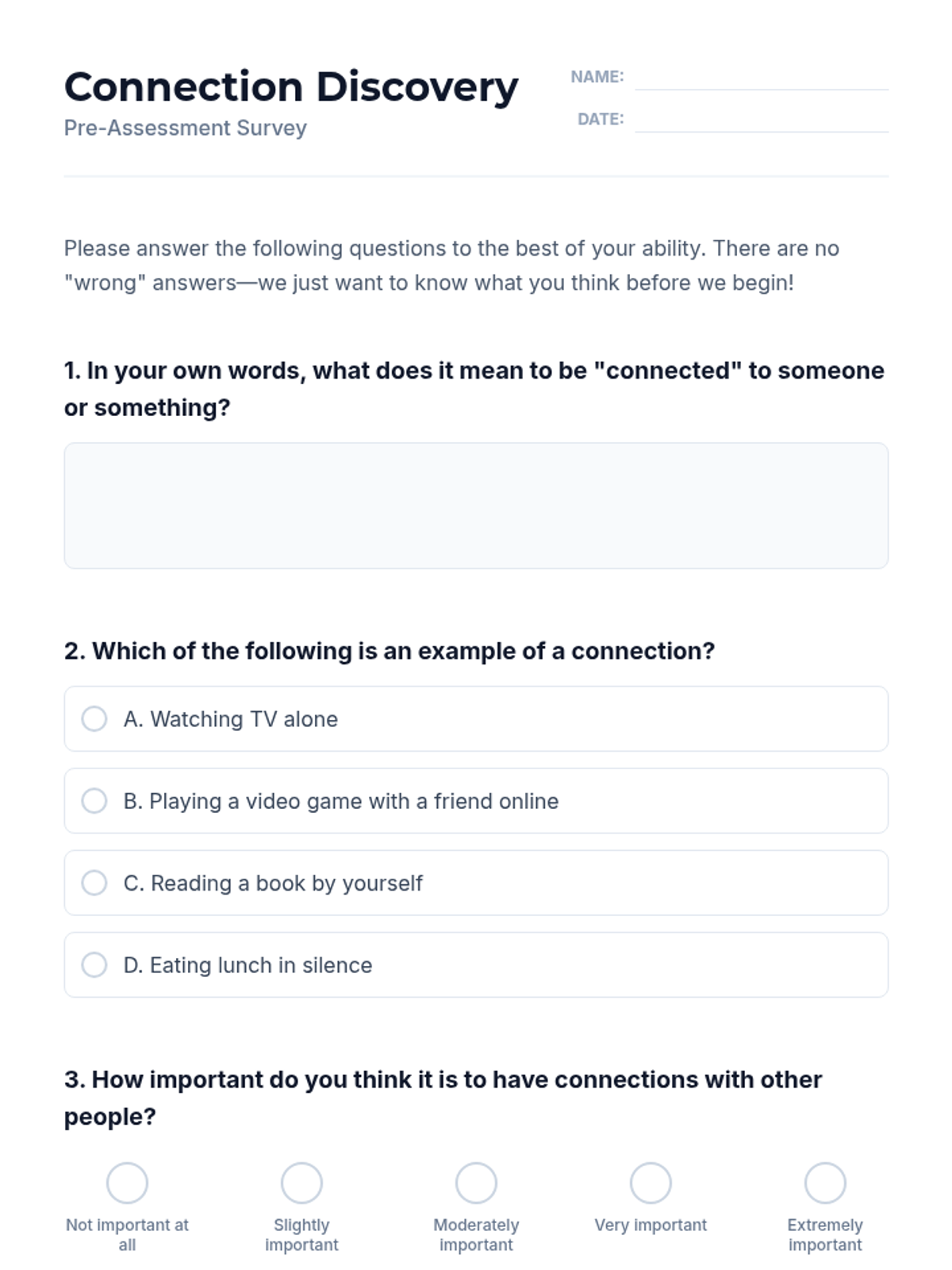Click the Connection Discovery title
Screen dimensions: 952x1270
point(290,87)
